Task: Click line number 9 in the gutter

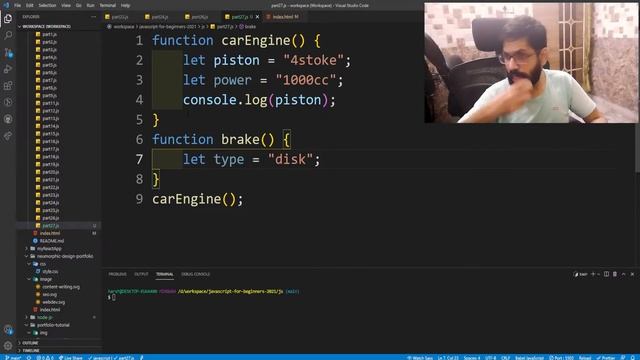Action: click(x=139, y=199)
